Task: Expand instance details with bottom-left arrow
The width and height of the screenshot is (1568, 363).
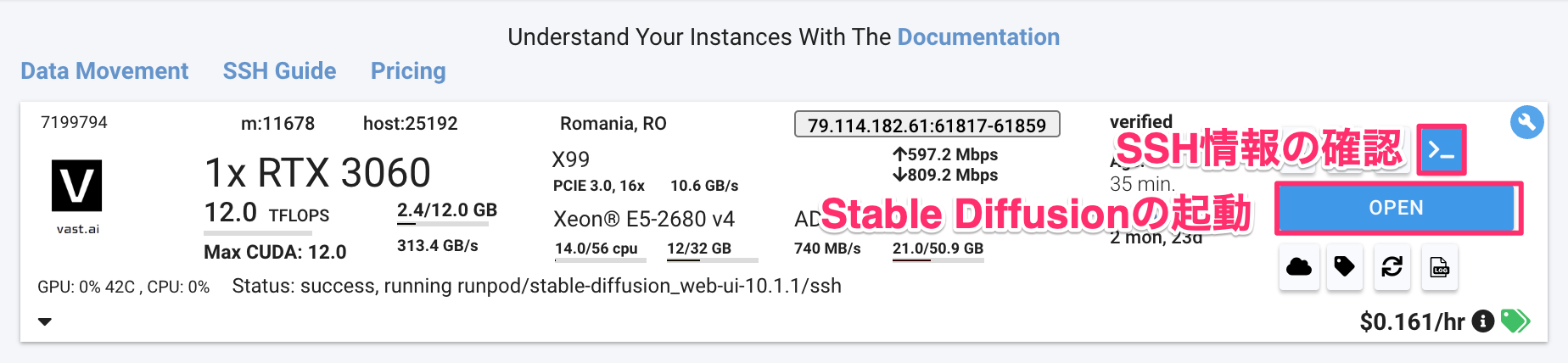Action: 45,321
